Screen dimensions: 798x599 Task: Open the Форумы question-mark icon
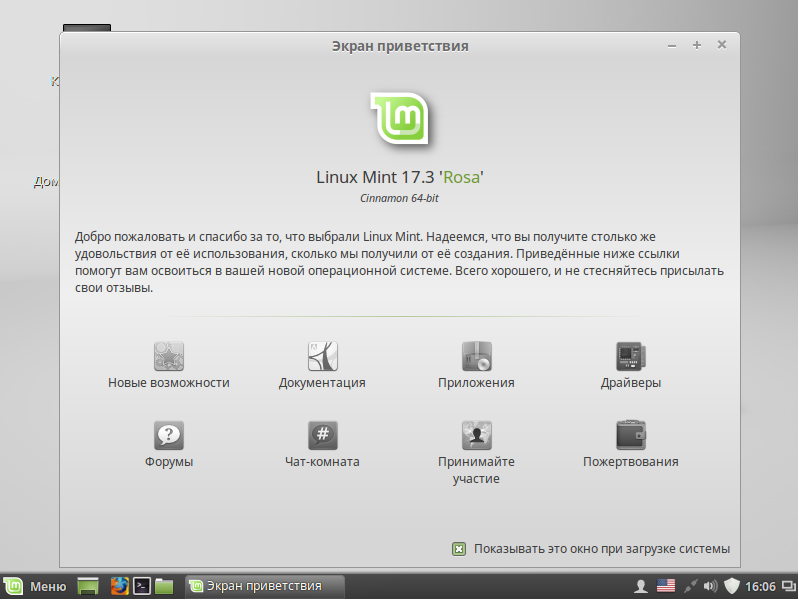click(169, 435)
